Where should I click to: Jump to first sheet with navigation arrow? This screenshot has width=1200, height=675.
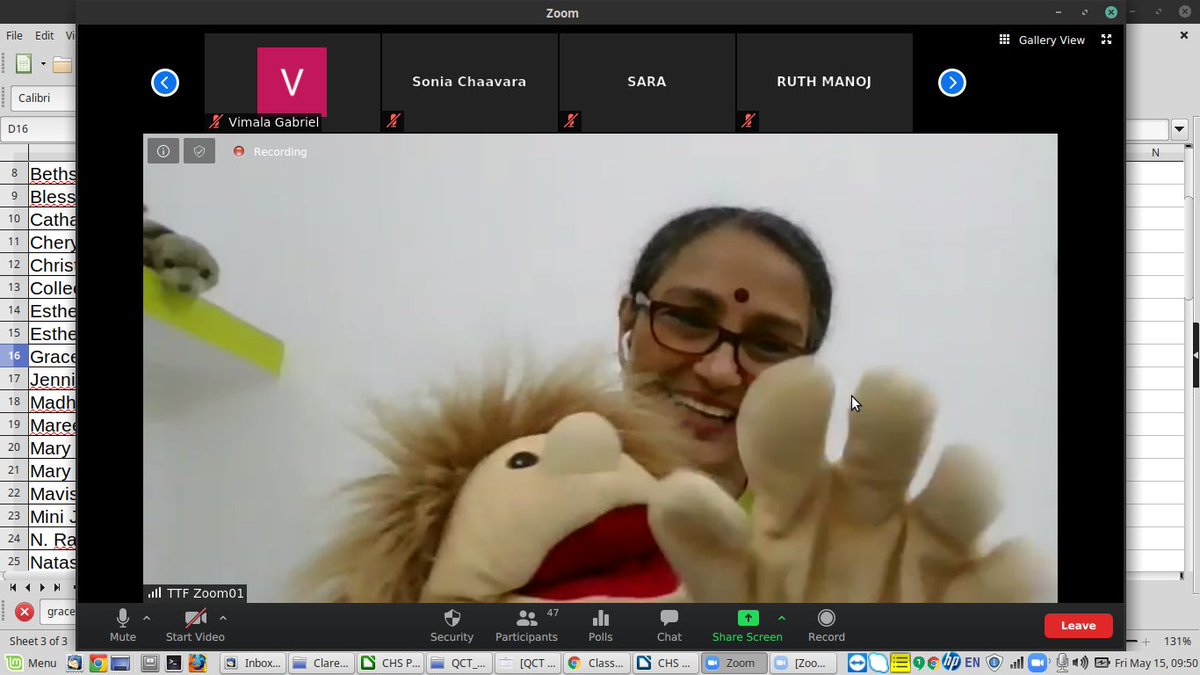coord(13,587)
